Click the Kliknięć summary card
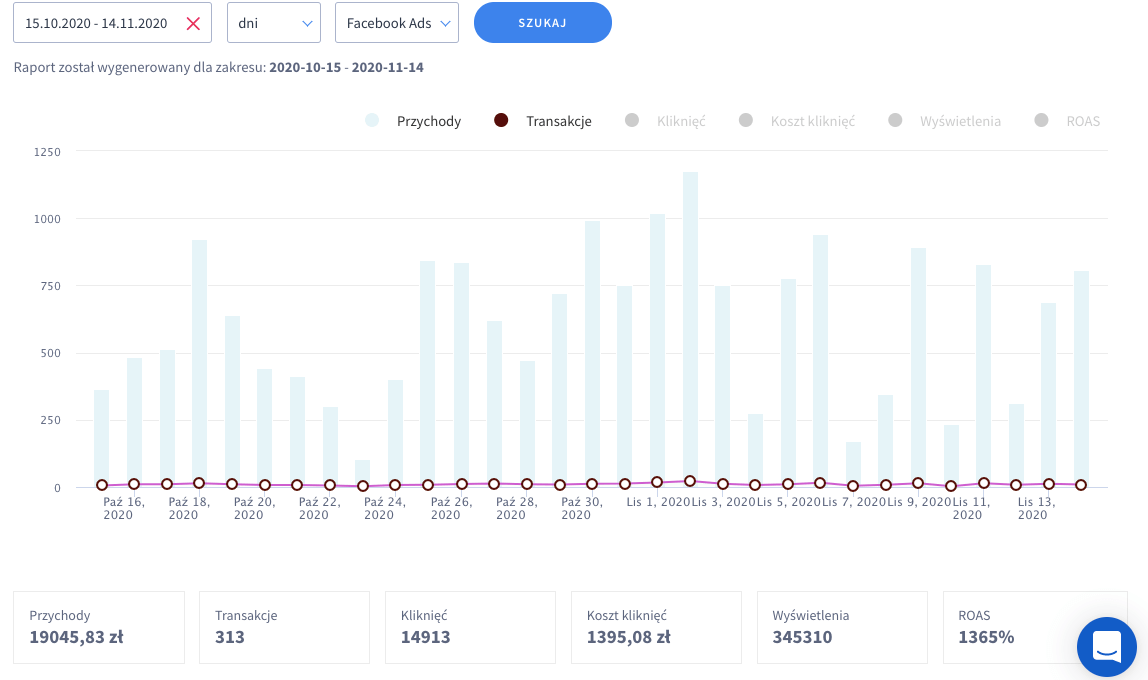 tap(470, 627)
